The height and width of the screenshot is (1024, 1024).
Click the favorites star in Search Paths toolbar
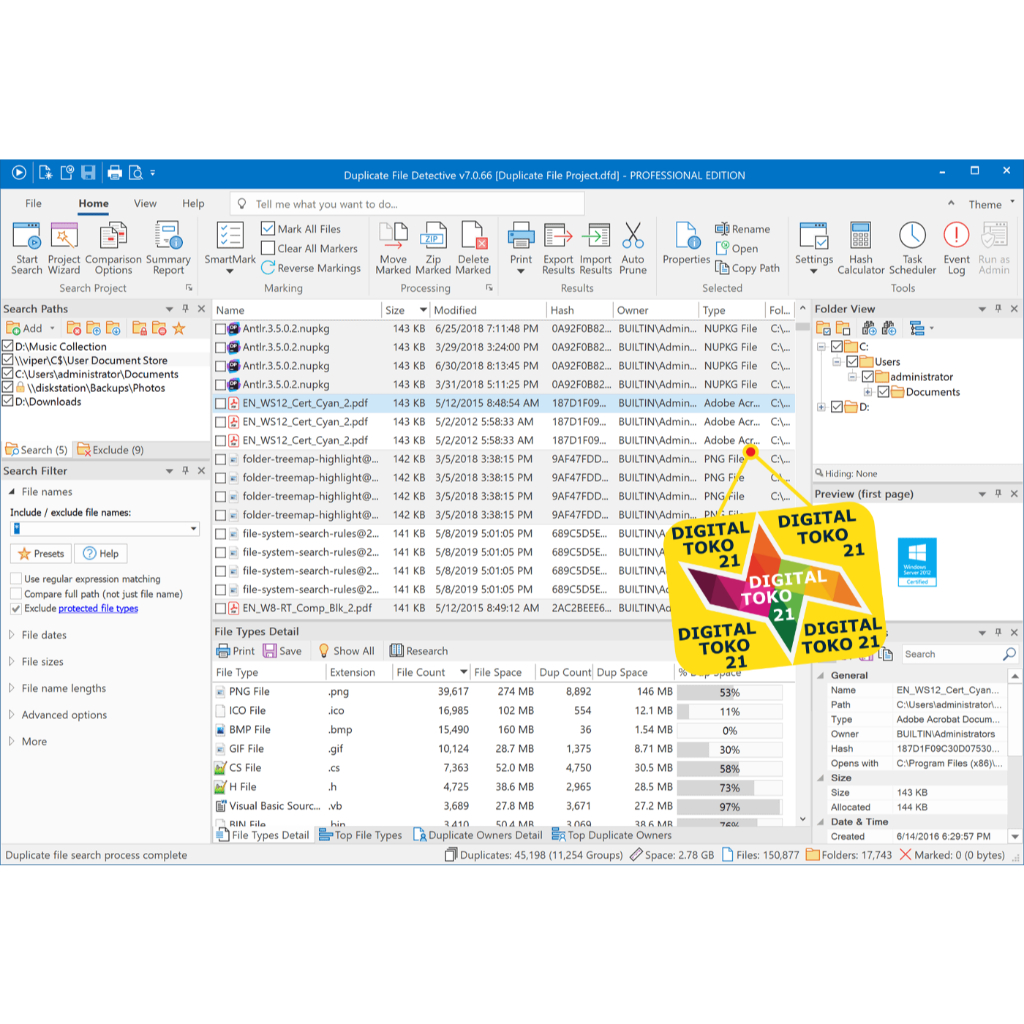pyautogui.click(x=179, y=328)
